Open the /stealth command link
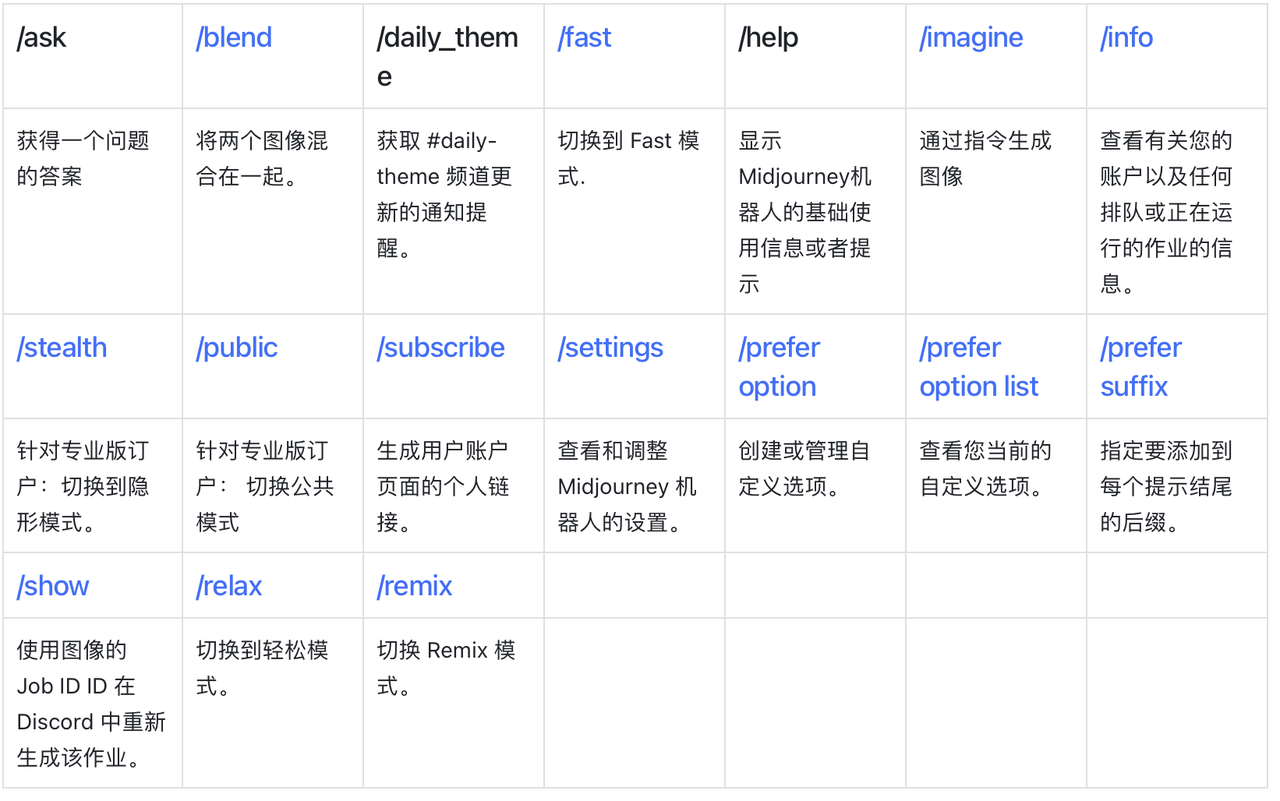Image resolution: width=1280 pixels, height=801 pixels. [x=62, y=348]
